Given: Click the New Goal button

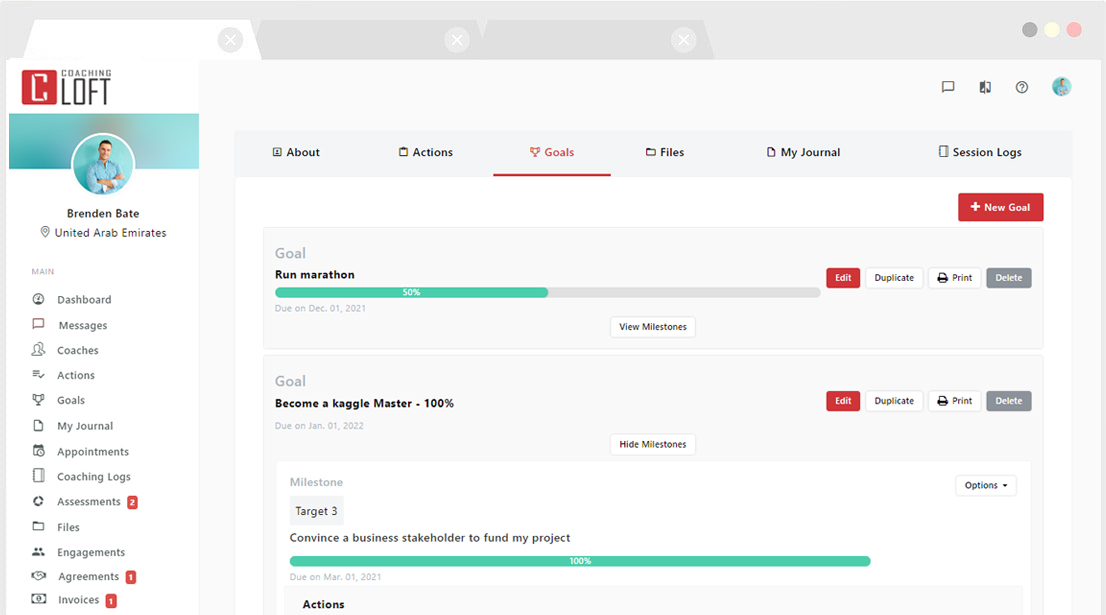Looking at the screenshot, I should 1000,207.
